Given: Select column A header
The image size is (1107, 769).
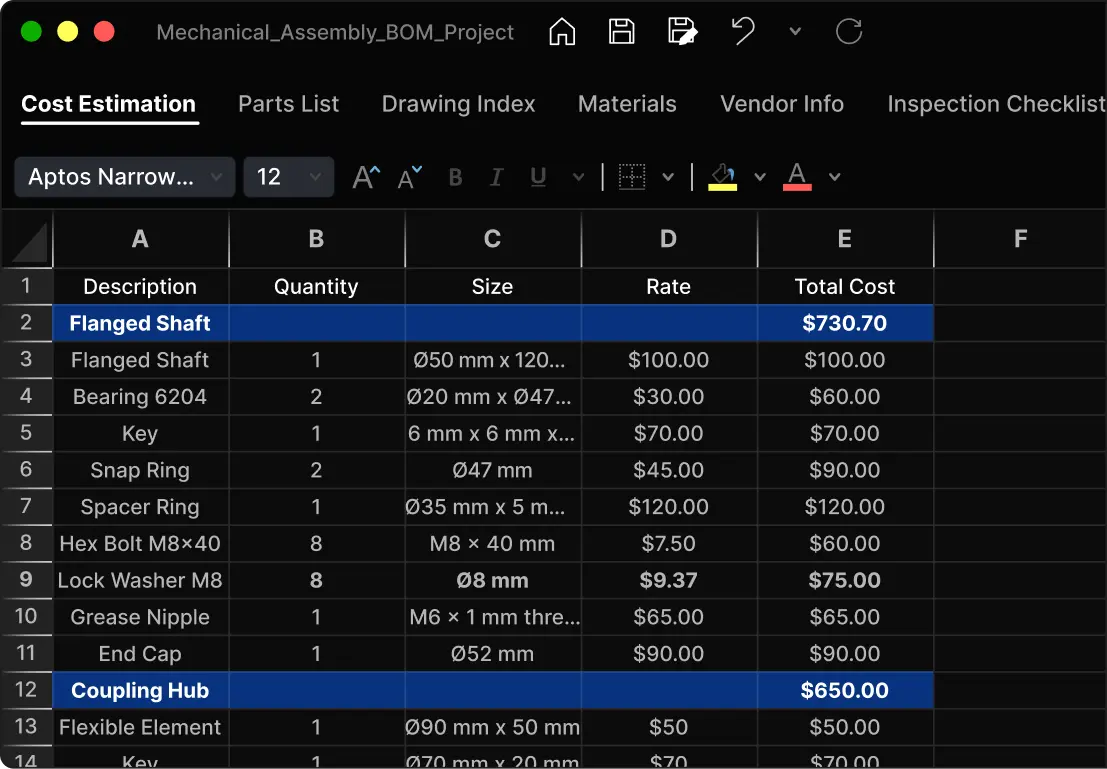Looking at the screenshot, I should click(x=140, y=239).
